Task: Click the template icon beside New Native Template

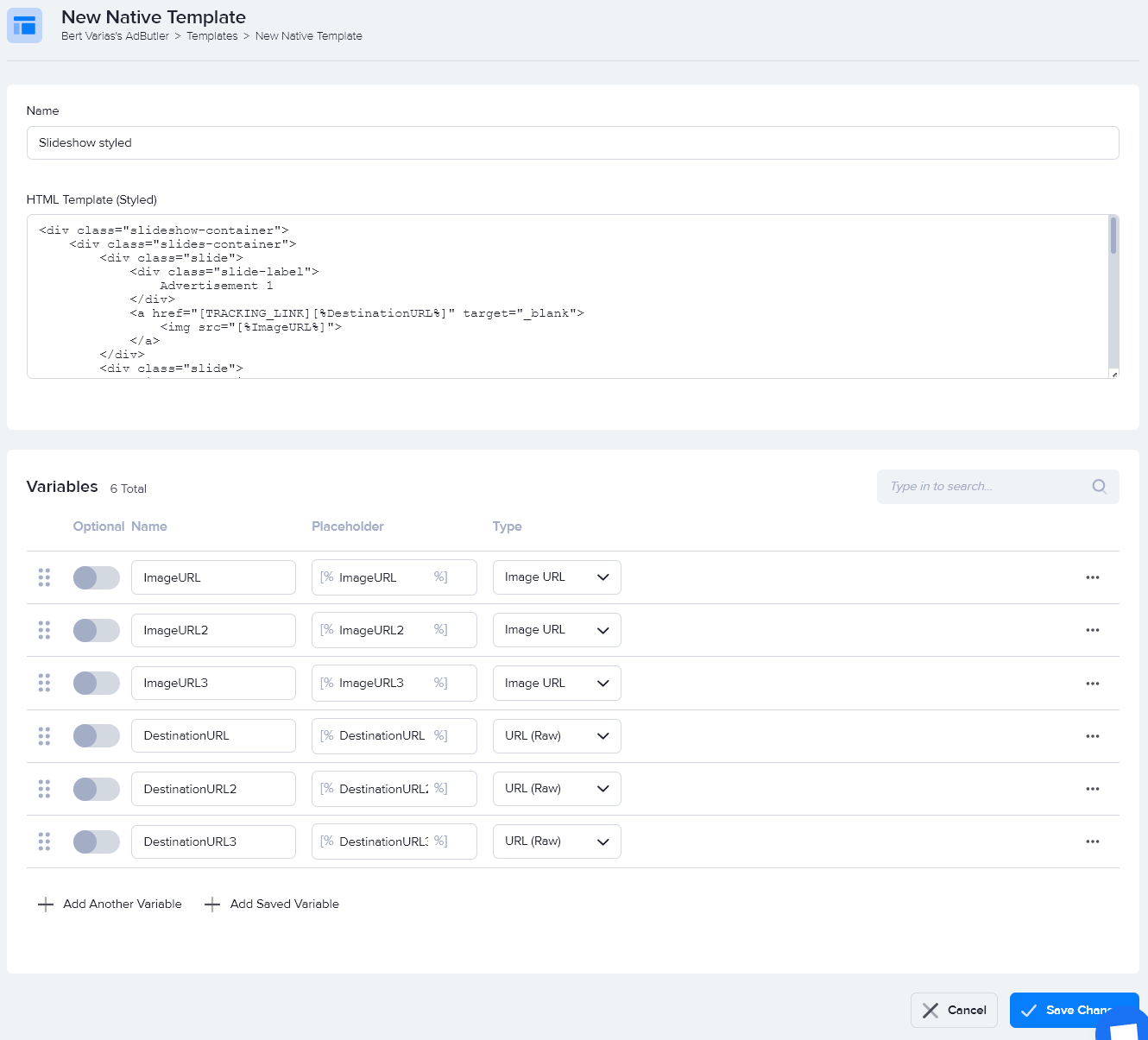Action: pyautogui.click(x=24, y=25)
